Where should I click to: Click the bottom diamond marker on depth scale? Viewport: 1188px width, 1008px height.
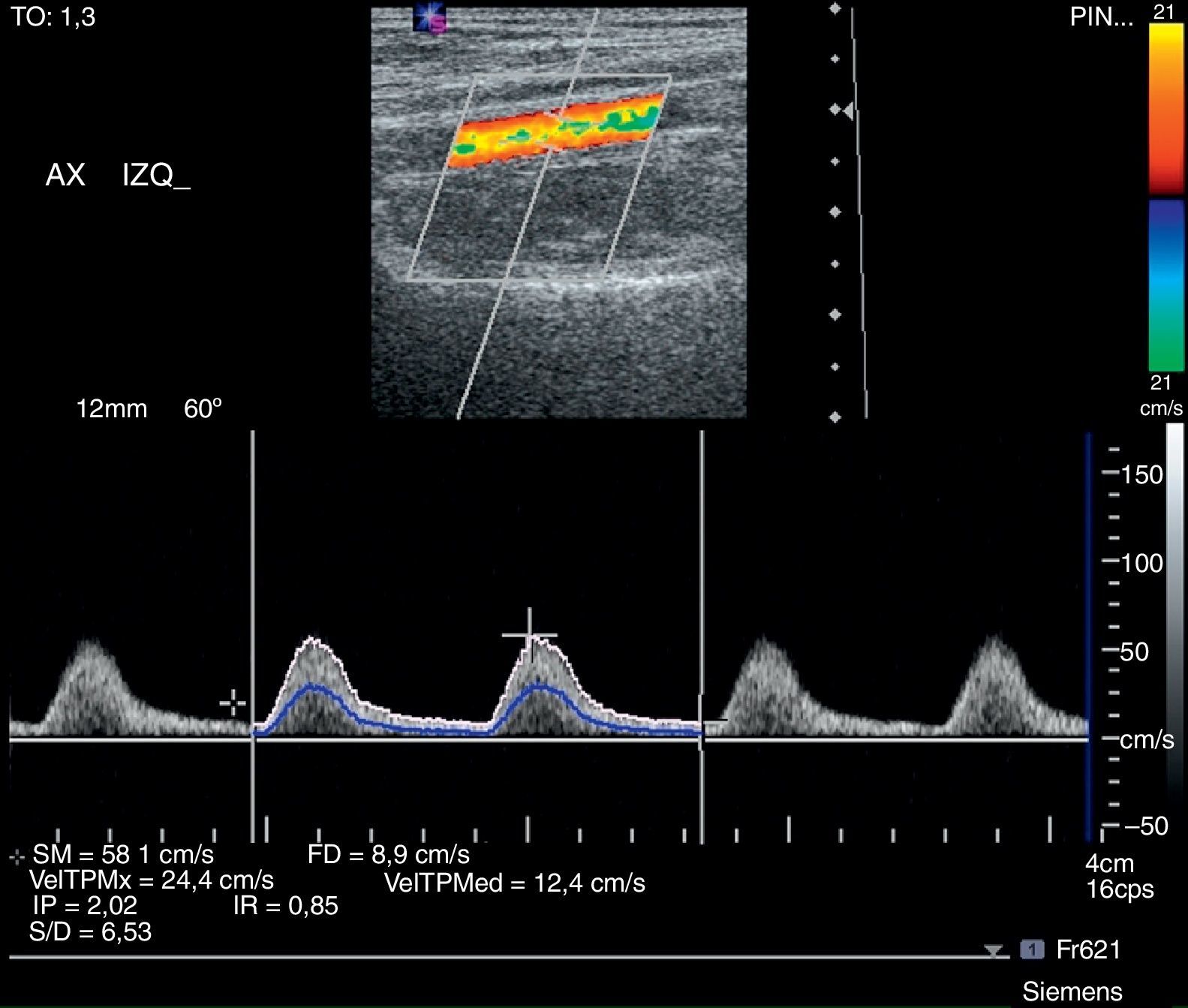coord(835,417)
